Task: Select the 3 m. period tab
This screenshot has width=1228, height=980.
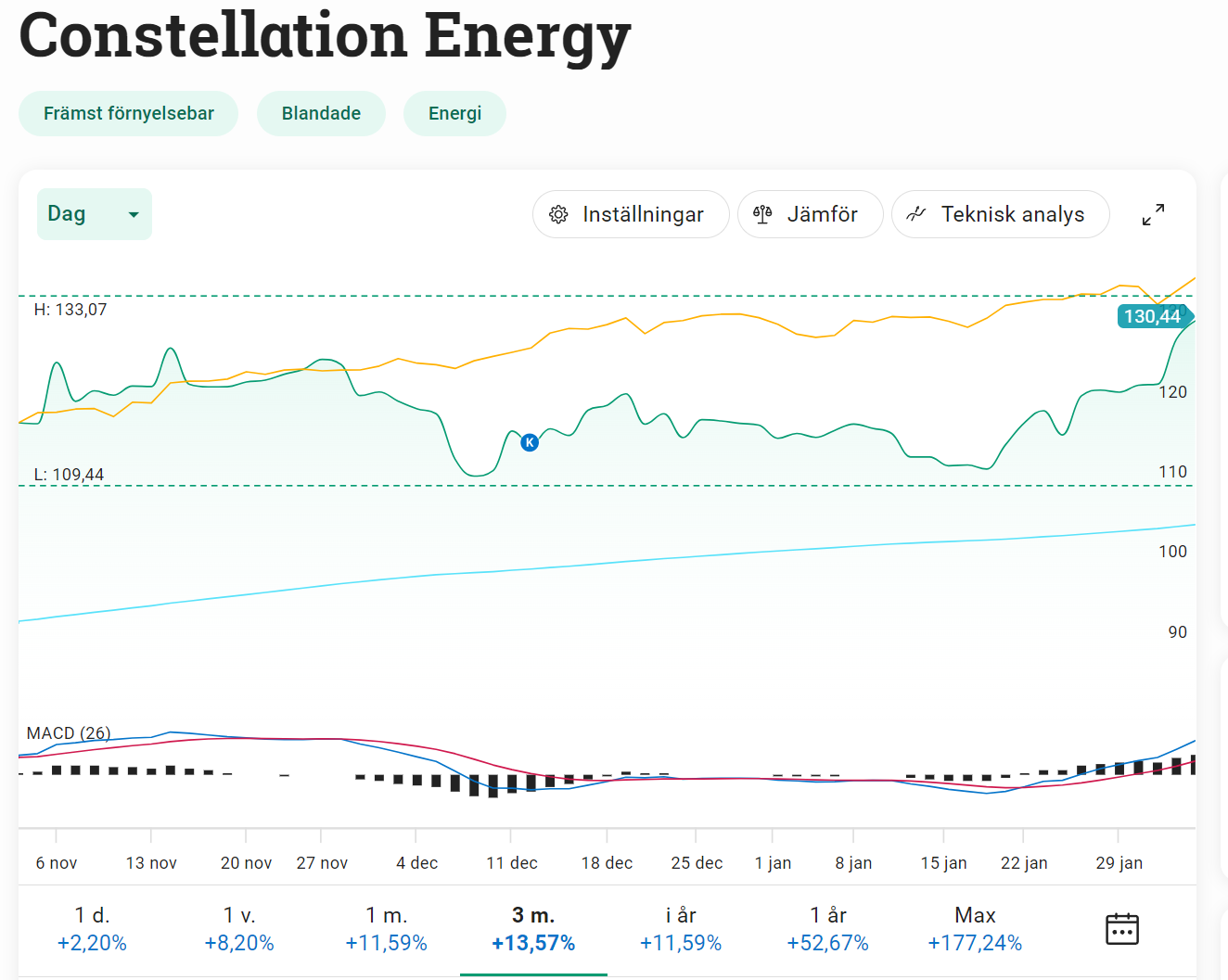Action: point(533,929)
